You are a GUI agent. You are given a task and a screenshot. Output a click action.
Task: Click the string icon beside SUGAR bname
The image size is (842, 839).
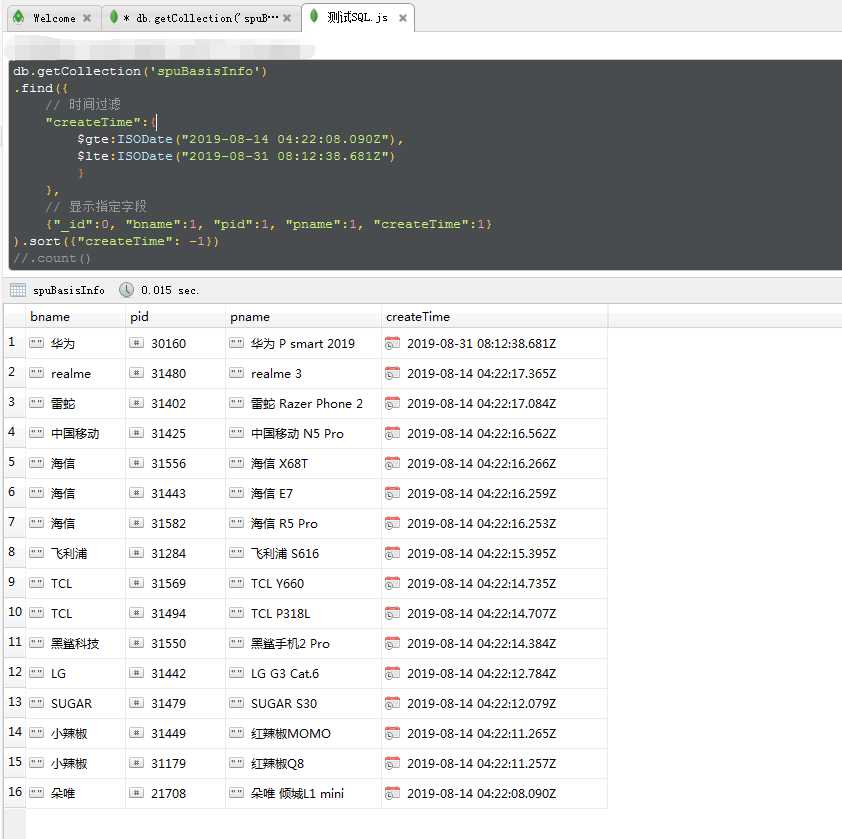pos(37,702)
